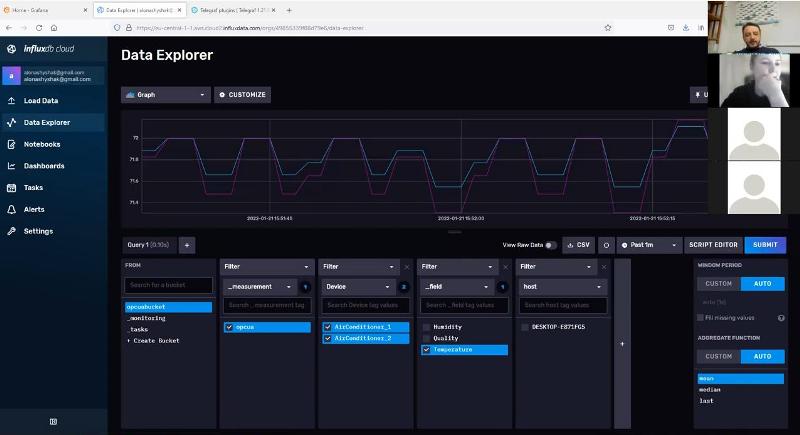The image size is (800, 435).
Task: Go to Dashboards in the sidebar
Action: coord(44,166)
